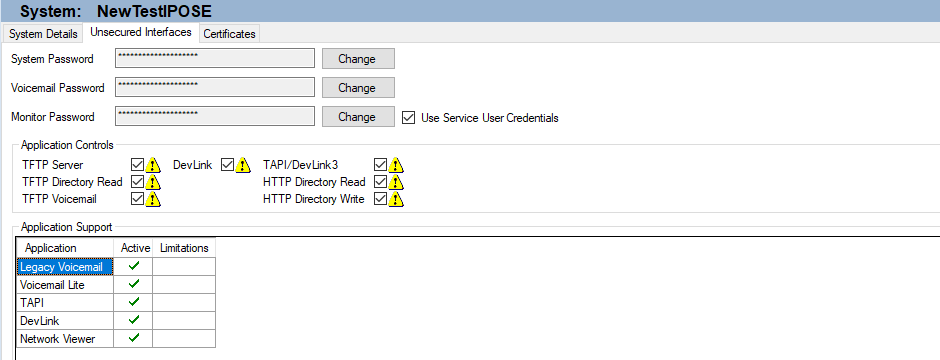Toggle the TFTP Voicemail checkbox
Image resolution: width=940 pixels, height=360 pixels.
click(x=137, y=199)
